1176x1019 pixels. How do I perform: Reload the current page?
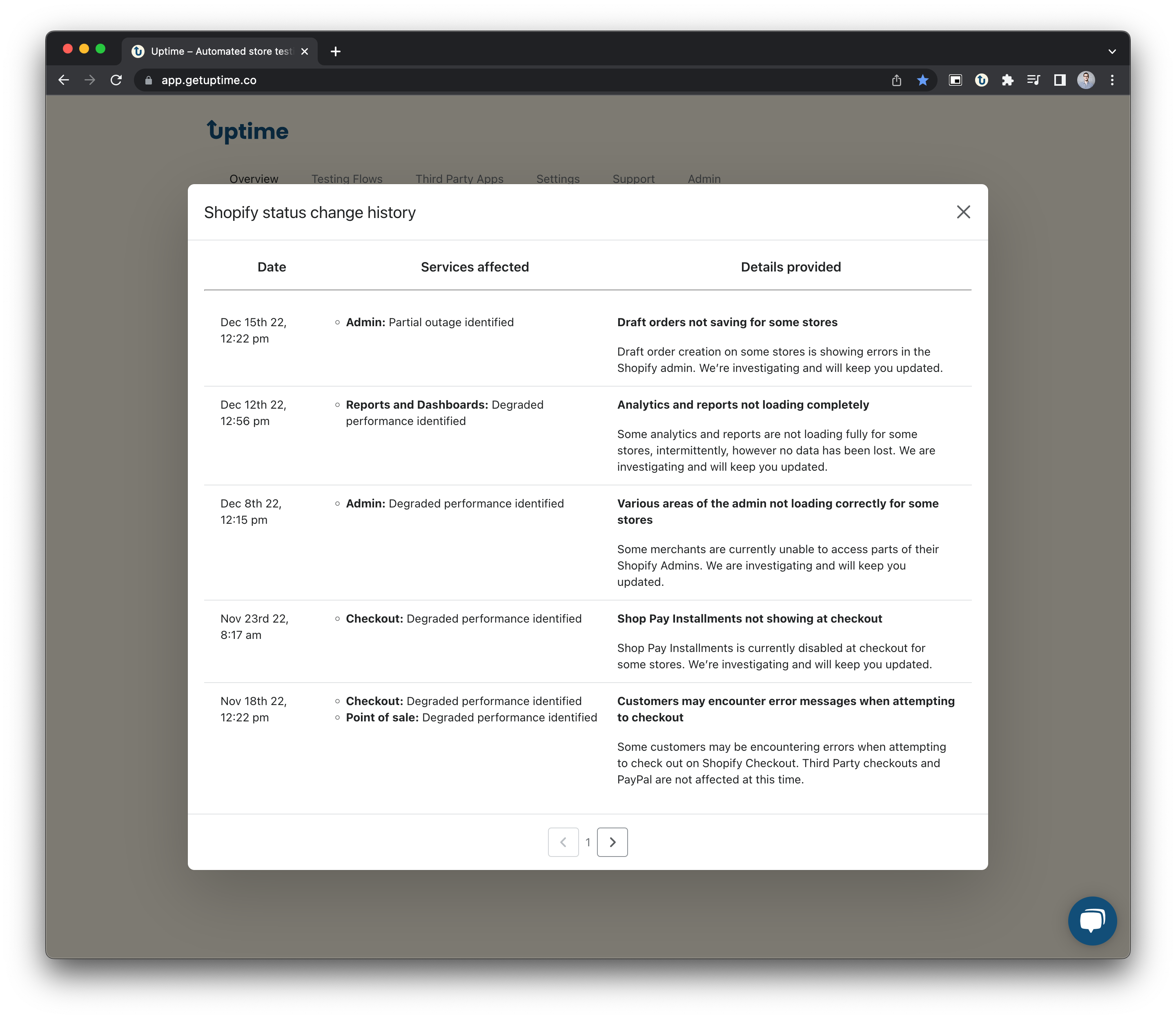(116, 80)
